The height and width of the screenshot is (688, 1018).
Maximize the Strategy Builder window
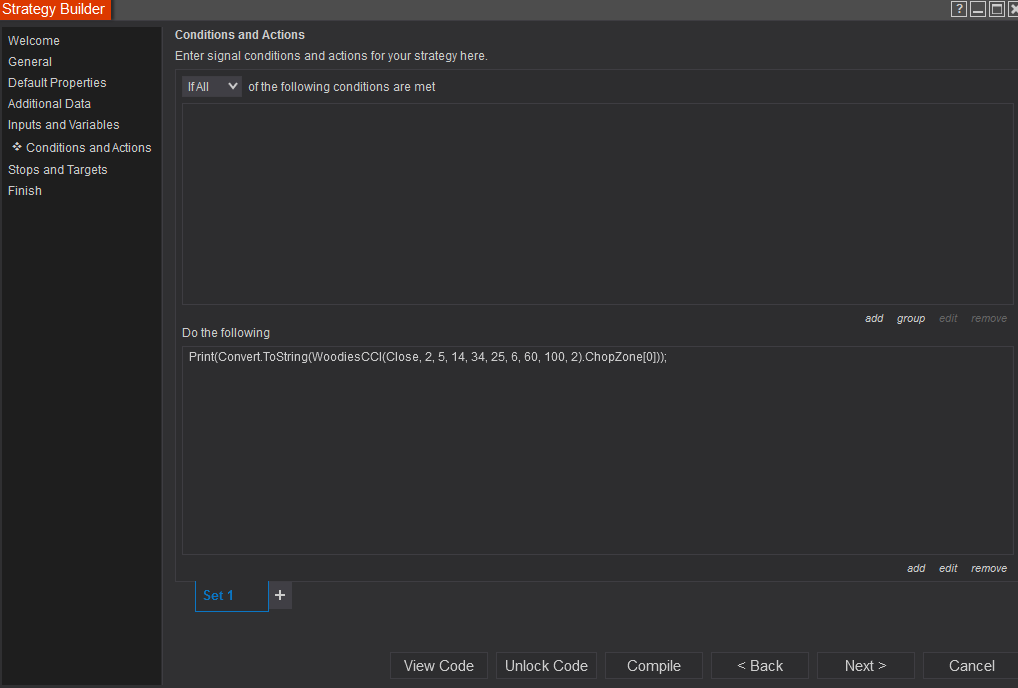point(996,9)
